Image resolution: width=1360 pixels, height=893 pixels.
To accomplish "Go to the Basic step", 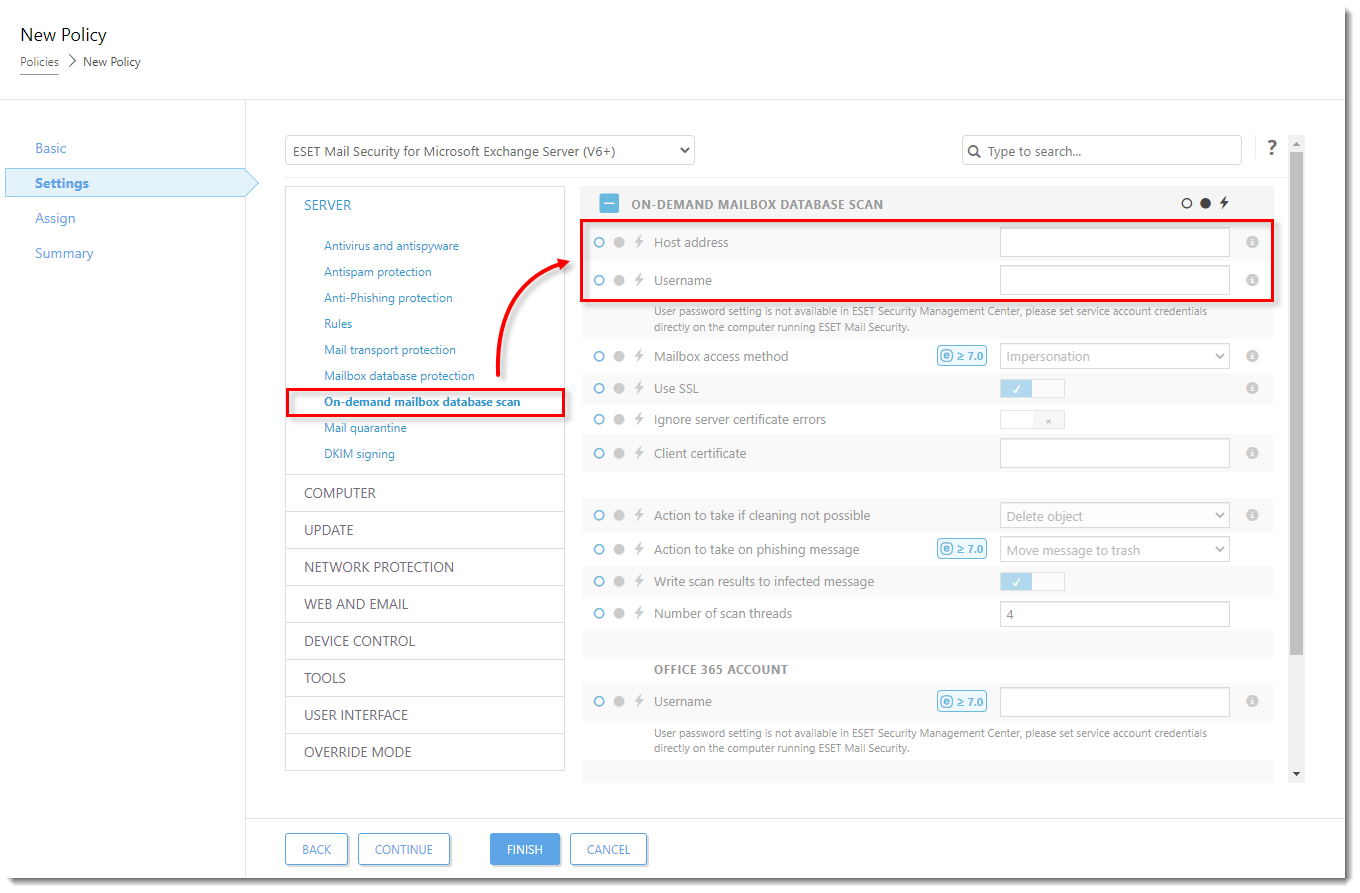I will tap(51, 148).
